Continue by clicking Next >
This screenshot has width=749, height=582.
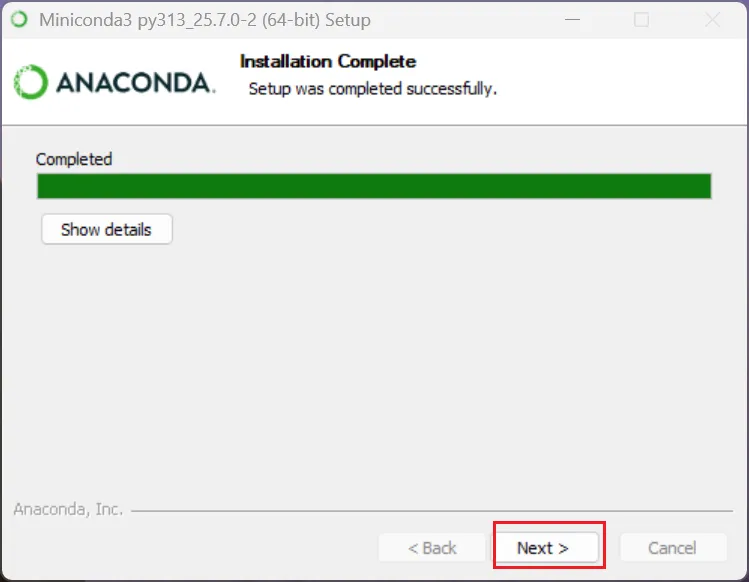pyautogui.click(x=545, y=548)
